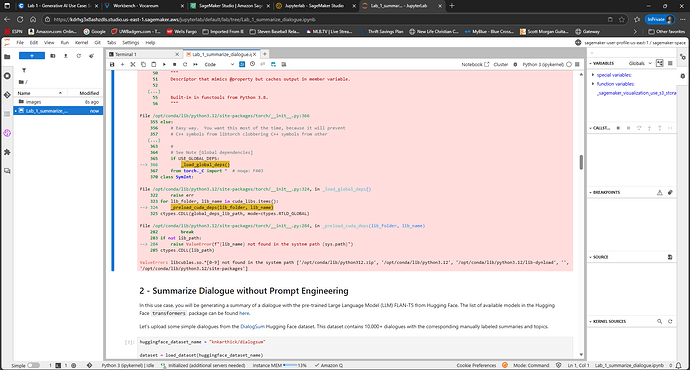Viewport: 690px width, 370px height.
Task: Open the Extension Manager puzzle icon
Action: coord(7,152)
